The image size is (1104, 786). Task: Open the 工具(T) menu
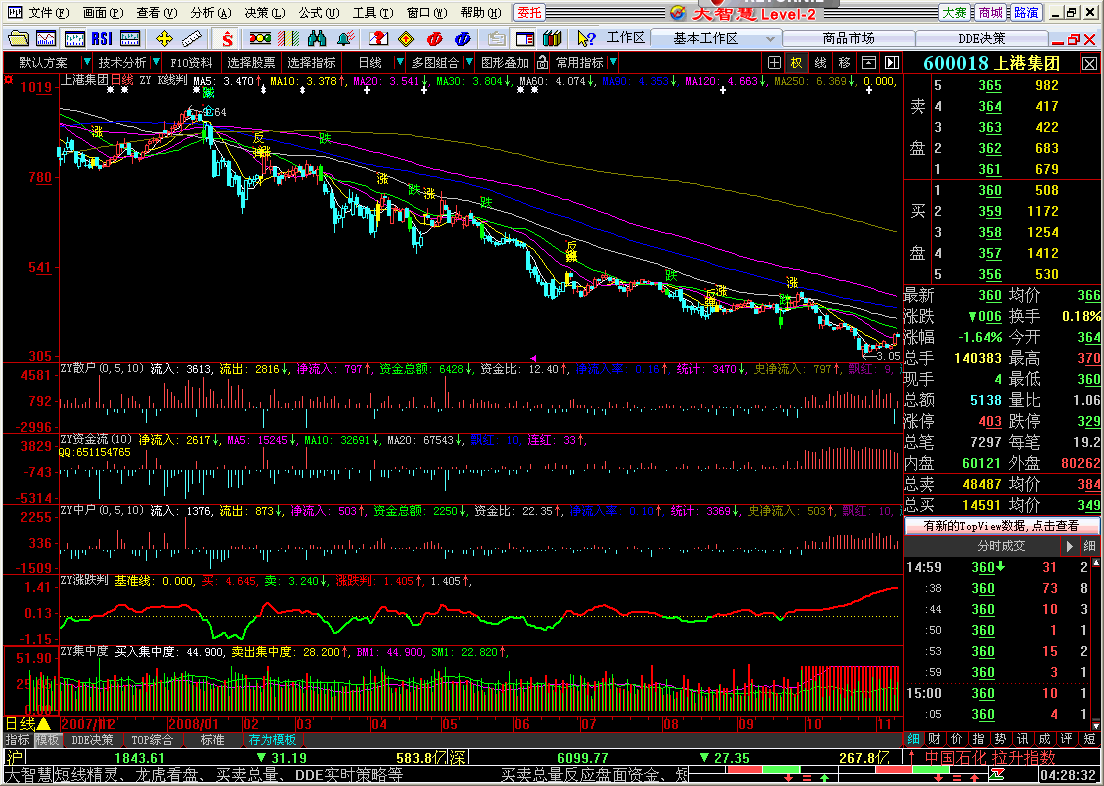pos(372,13)
